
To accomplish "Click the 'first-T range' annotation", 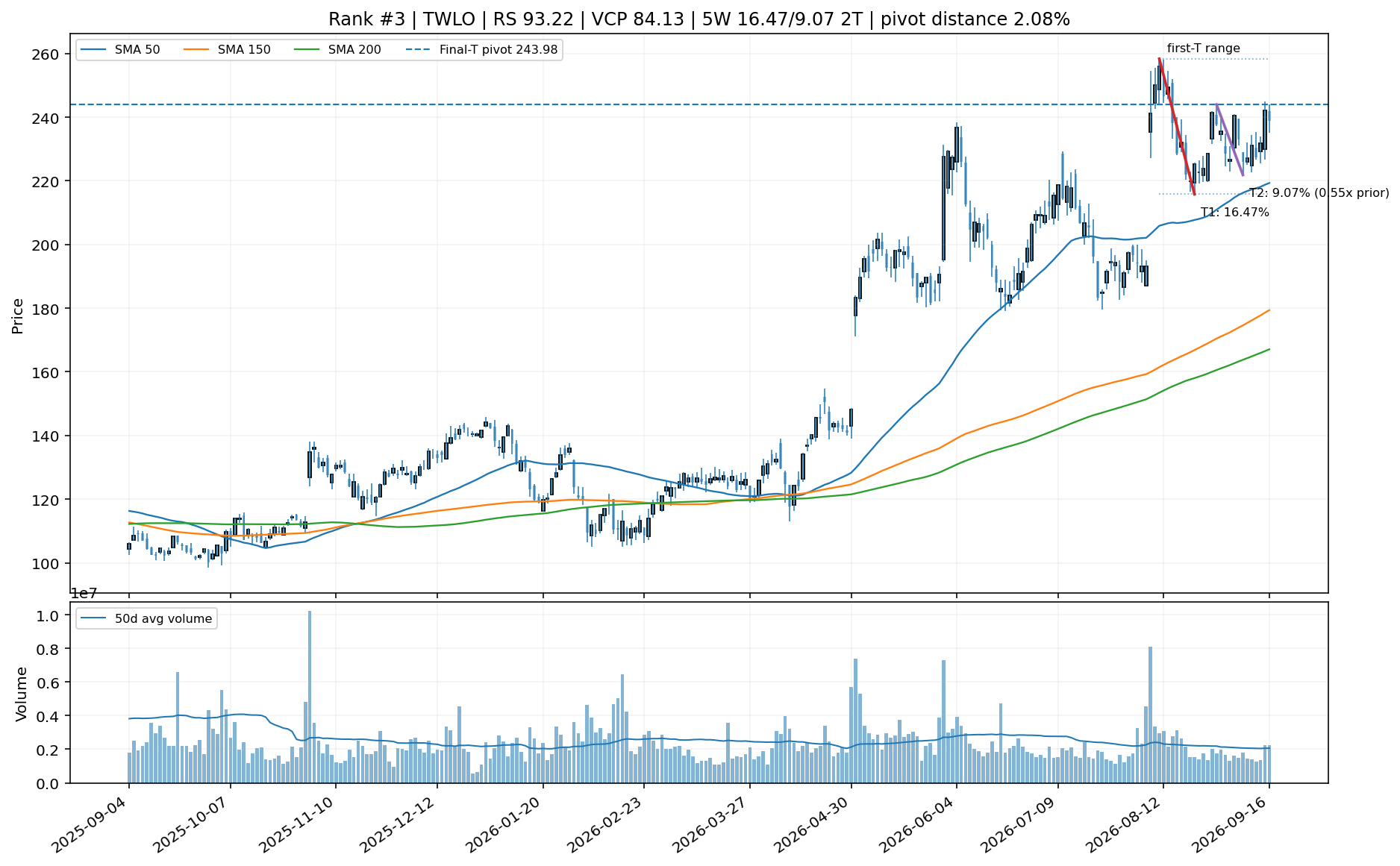I will pos(1204,48).
